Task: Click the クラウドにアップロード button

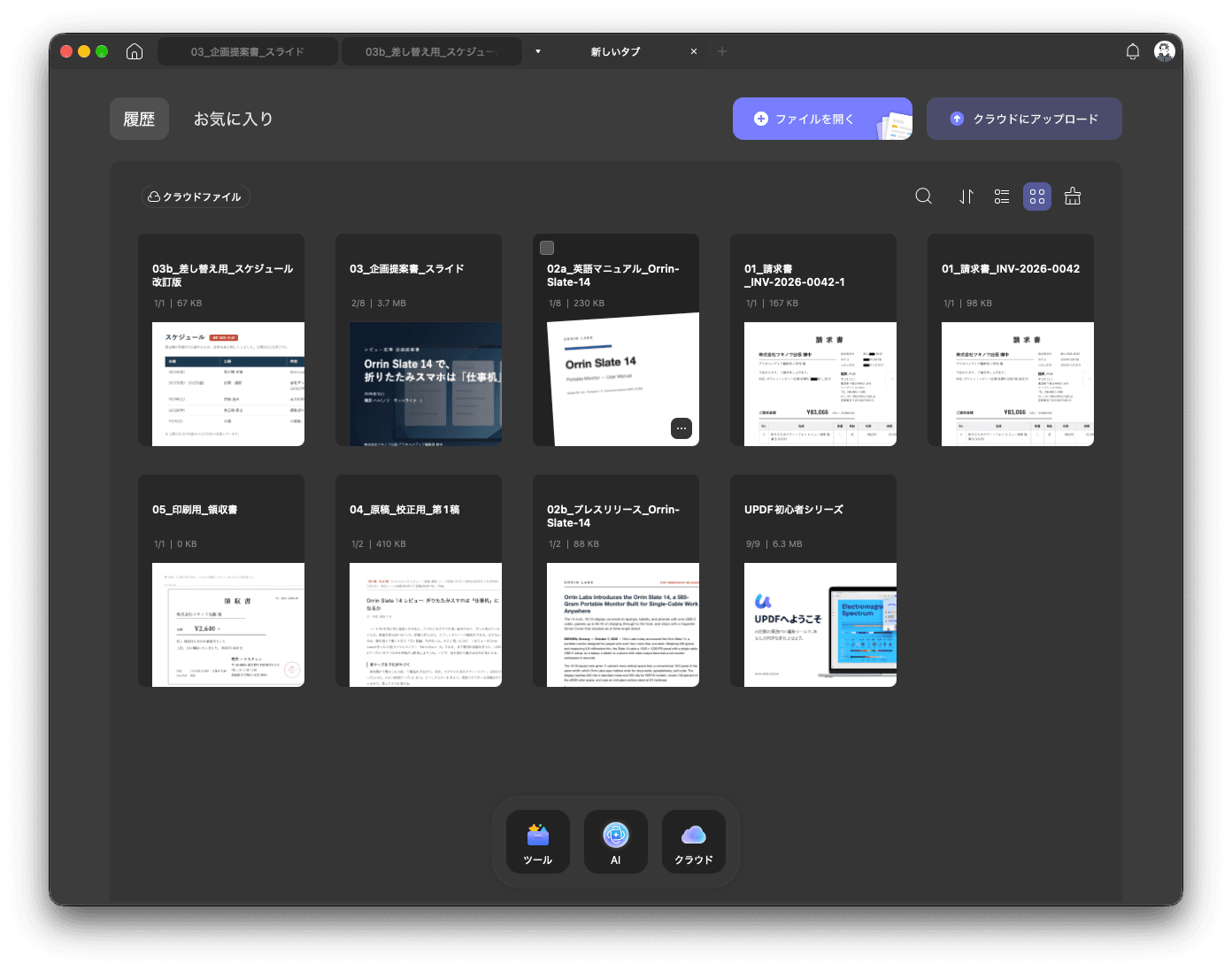Action: (1024, 119)
